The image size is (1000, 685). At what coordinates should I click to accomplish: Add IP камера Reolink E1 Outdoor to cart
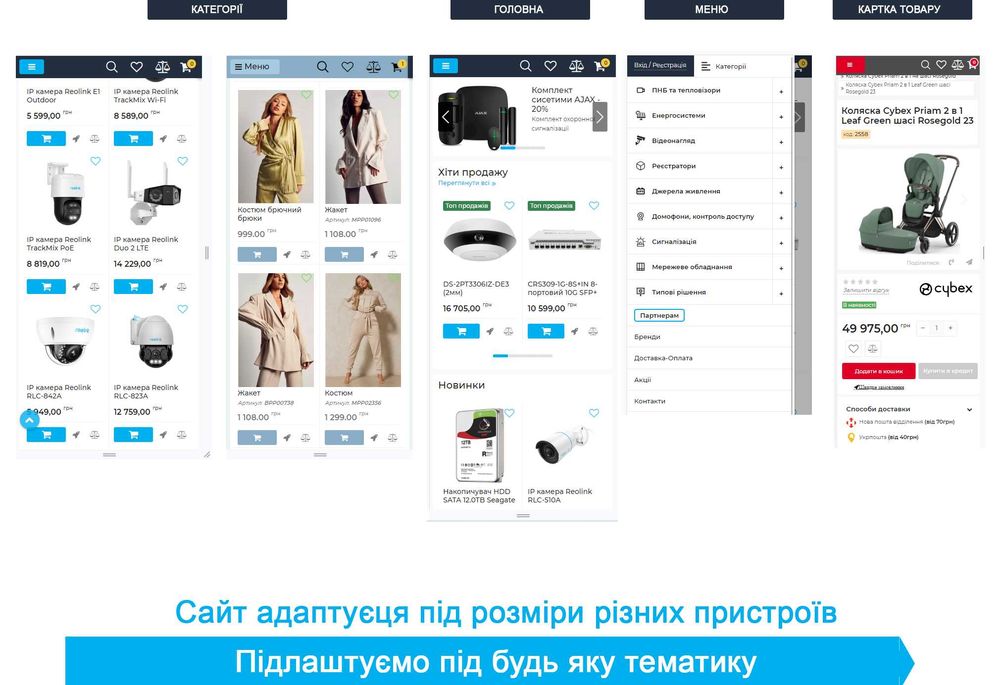pos(46,138)
